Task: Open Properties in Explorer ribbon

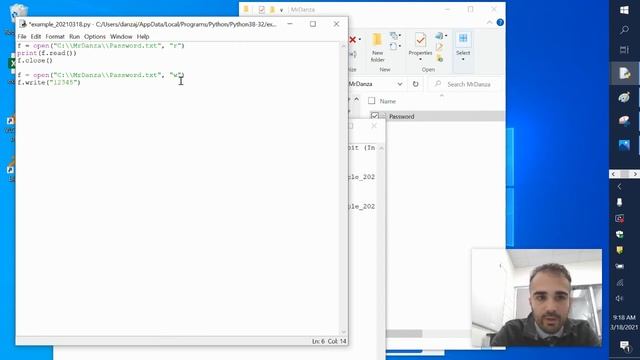Action: point(420,47)
